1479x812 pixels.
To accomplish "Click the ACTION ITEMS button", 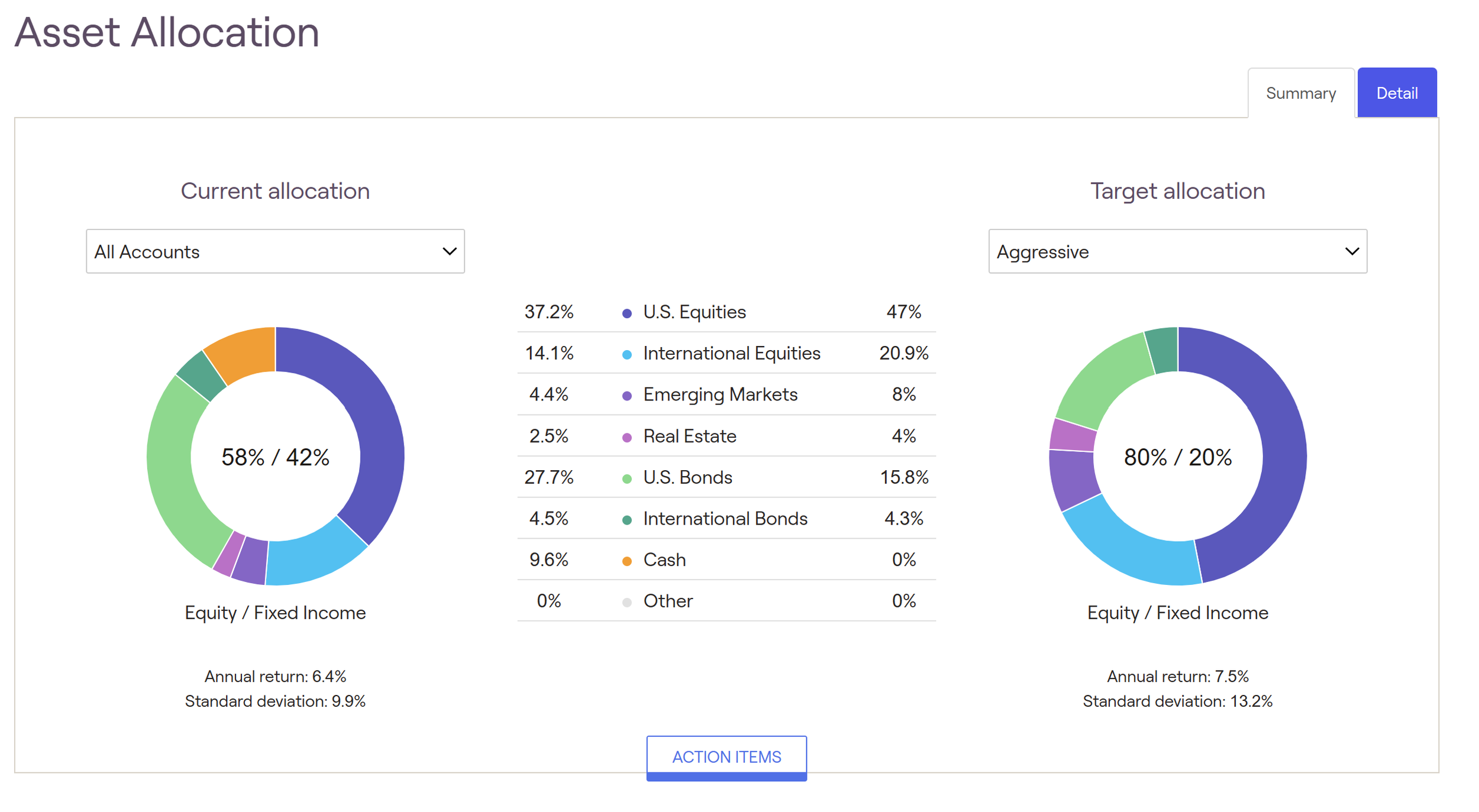I will (726, 757).
